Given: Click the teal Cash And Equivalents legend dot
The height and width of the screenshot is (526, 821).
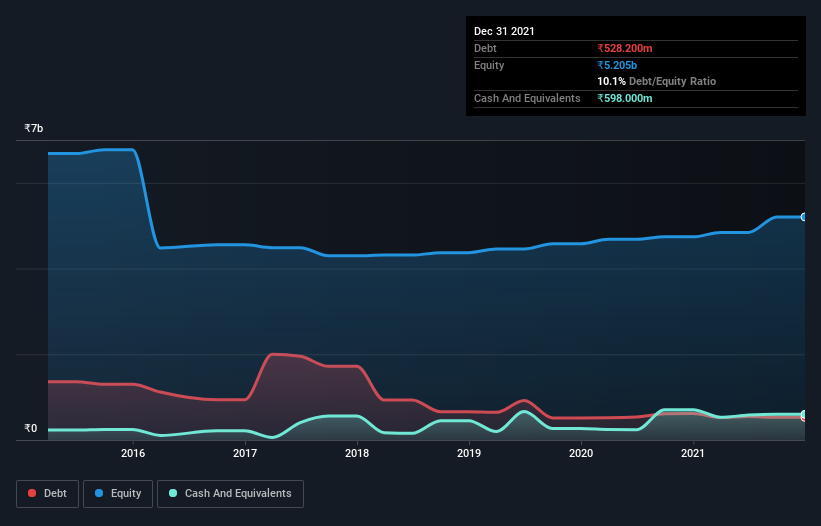Looking at the screenshot, I should [173, 493].
